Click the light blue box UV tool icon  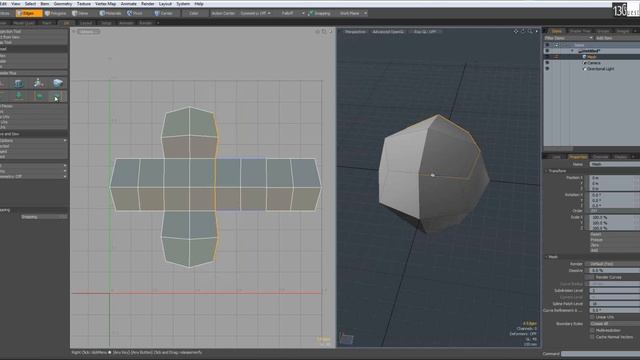58,83
